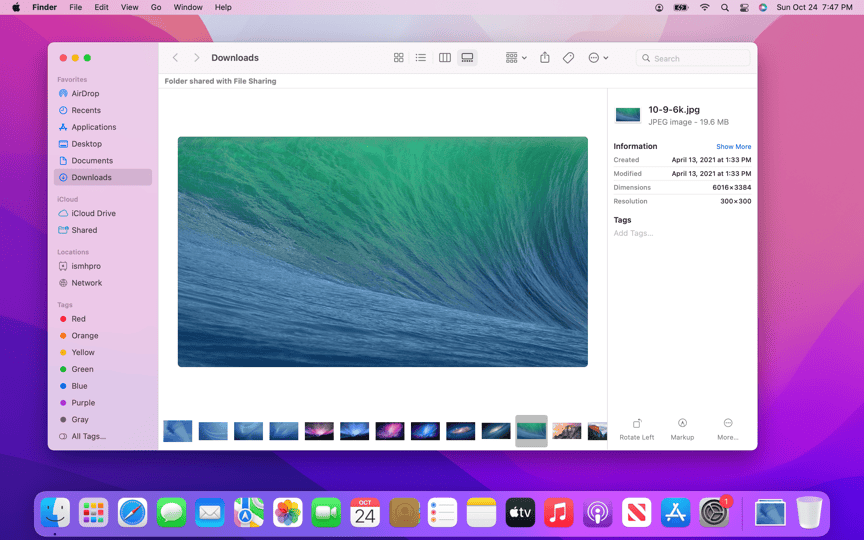Click the Search field in Finder
Screen dimensions: 864x540
693,58
